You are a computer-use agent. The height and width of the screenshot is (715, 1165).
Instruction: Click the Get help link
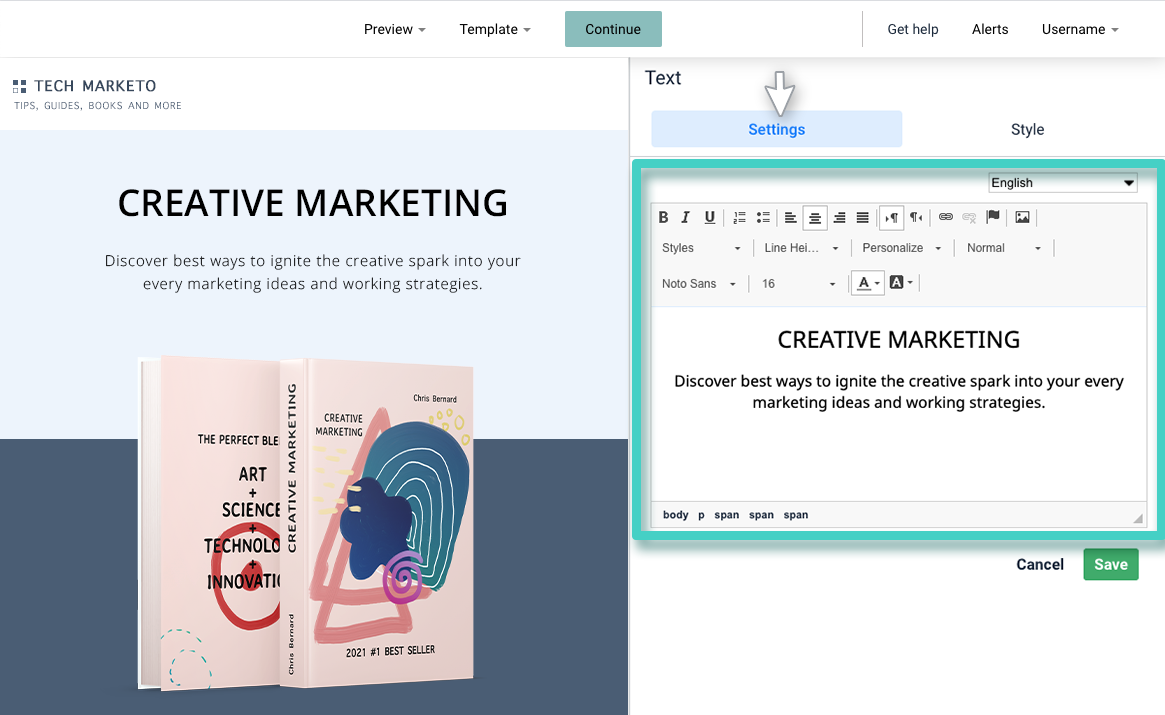(x=912, y=29)
